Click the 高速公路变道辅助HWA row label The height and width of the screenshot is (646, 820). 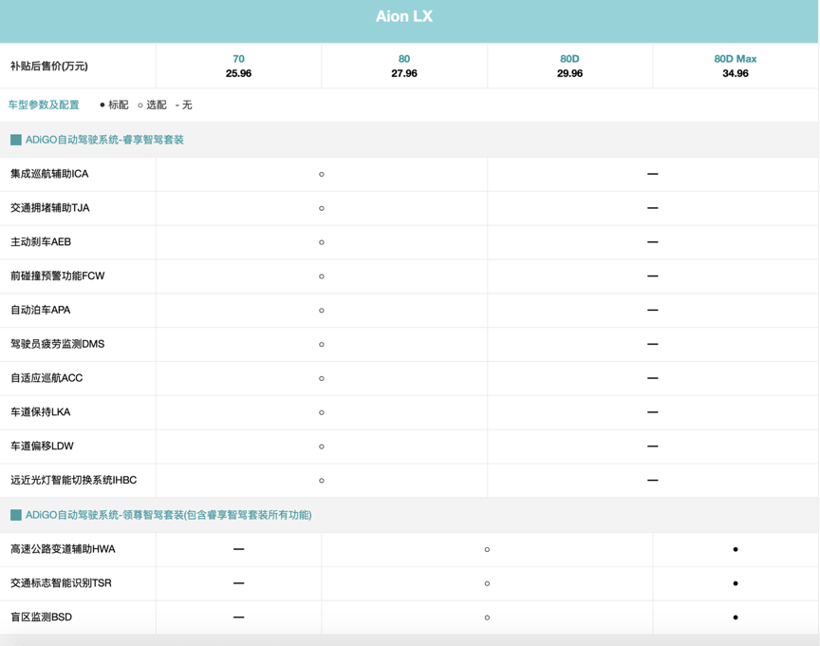point(63,549)
